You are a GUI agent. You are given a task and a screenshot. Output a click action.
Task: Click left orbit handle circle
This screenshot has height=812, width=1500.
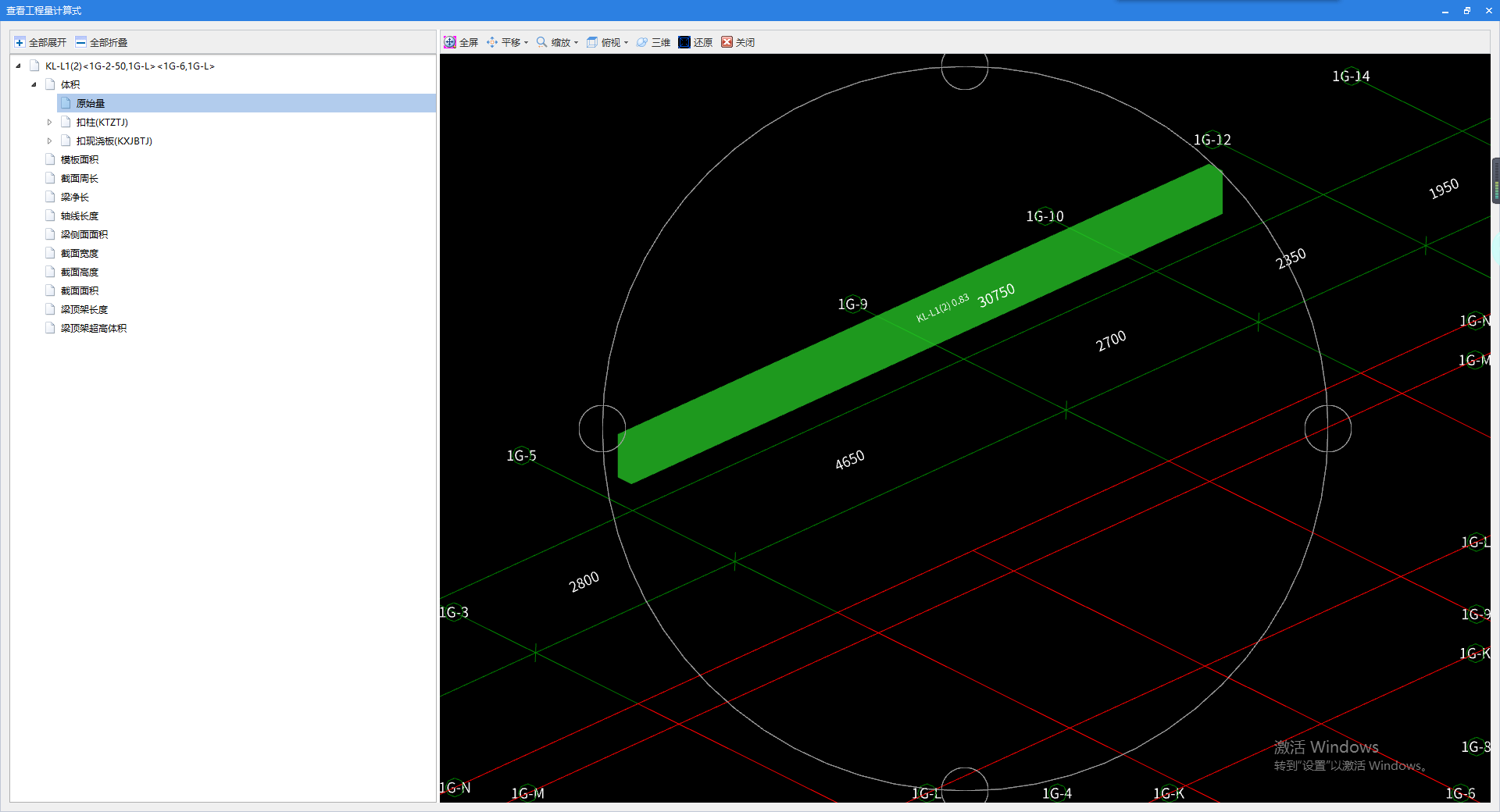(602, 429)
